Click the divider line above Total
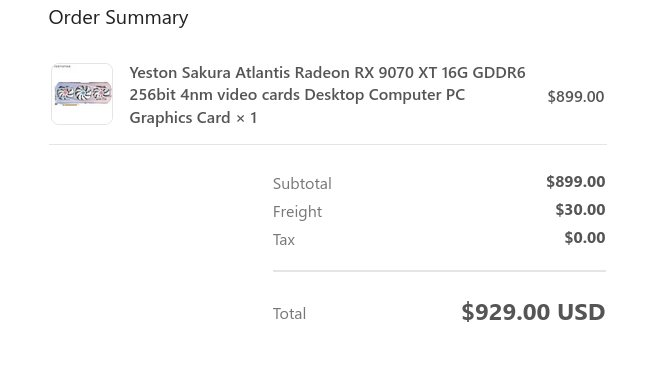Screen dimensions: 653x366 click(439, 271)
